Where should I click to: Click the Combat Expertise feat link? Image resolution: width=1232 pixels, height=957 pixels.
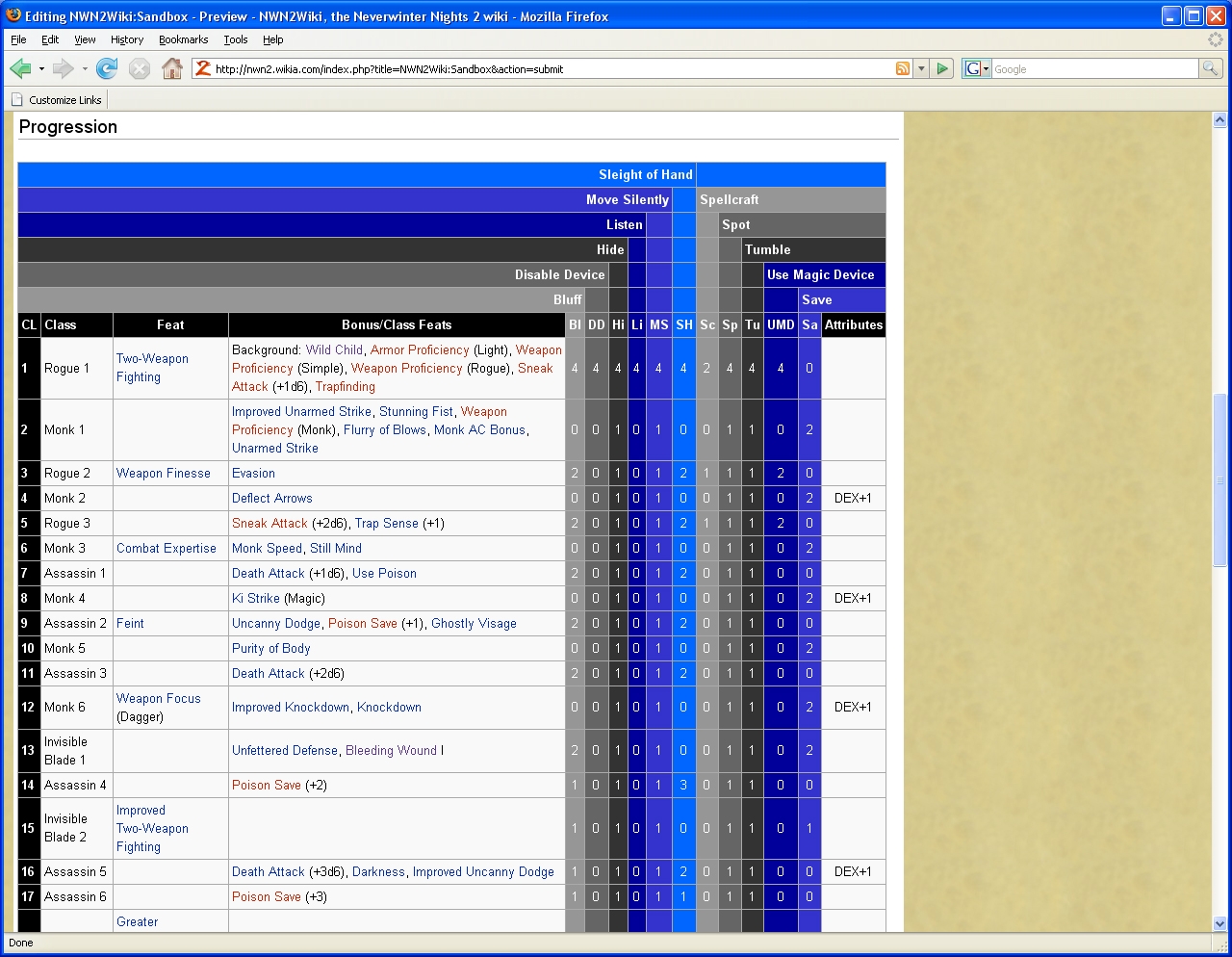click(167, 549)
